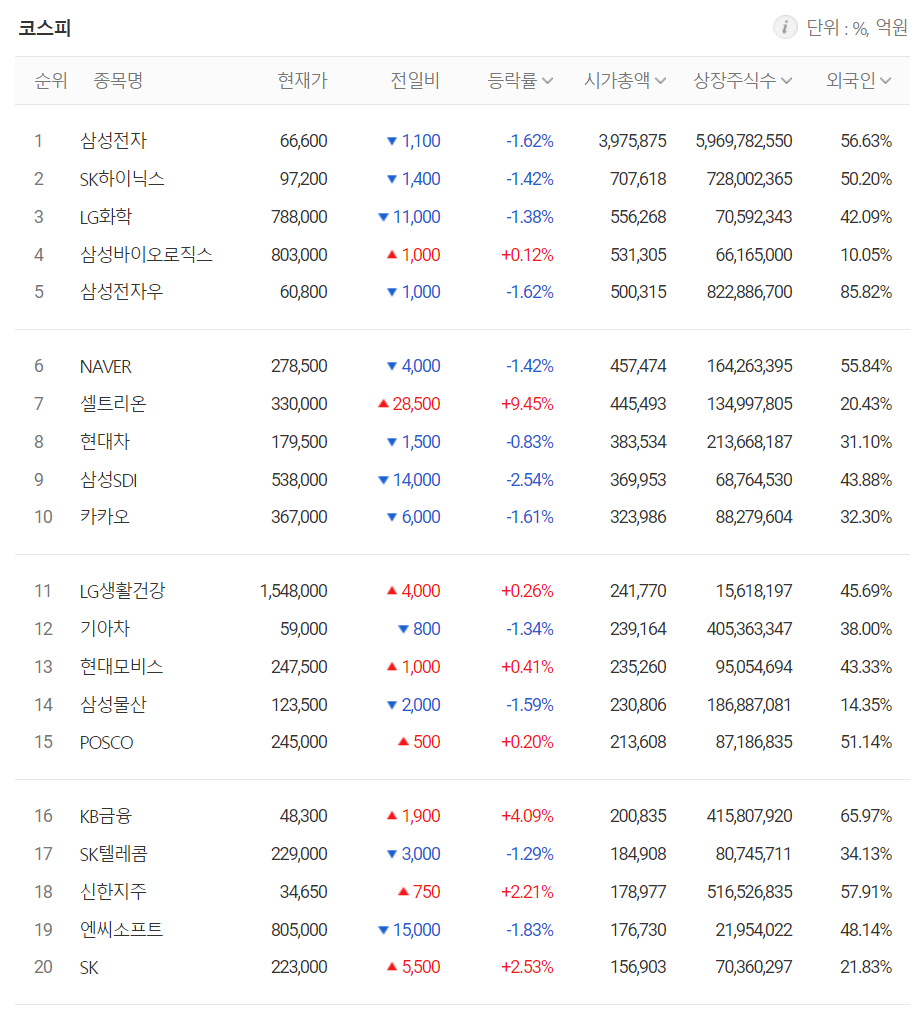Select LG화학 daily change 11,000

click(416, 217)
